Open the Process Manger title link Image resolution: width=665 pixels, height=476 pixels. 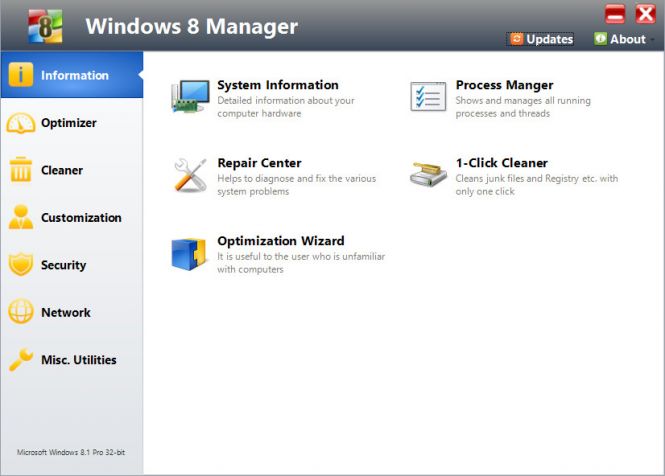(x=504, y=85)
